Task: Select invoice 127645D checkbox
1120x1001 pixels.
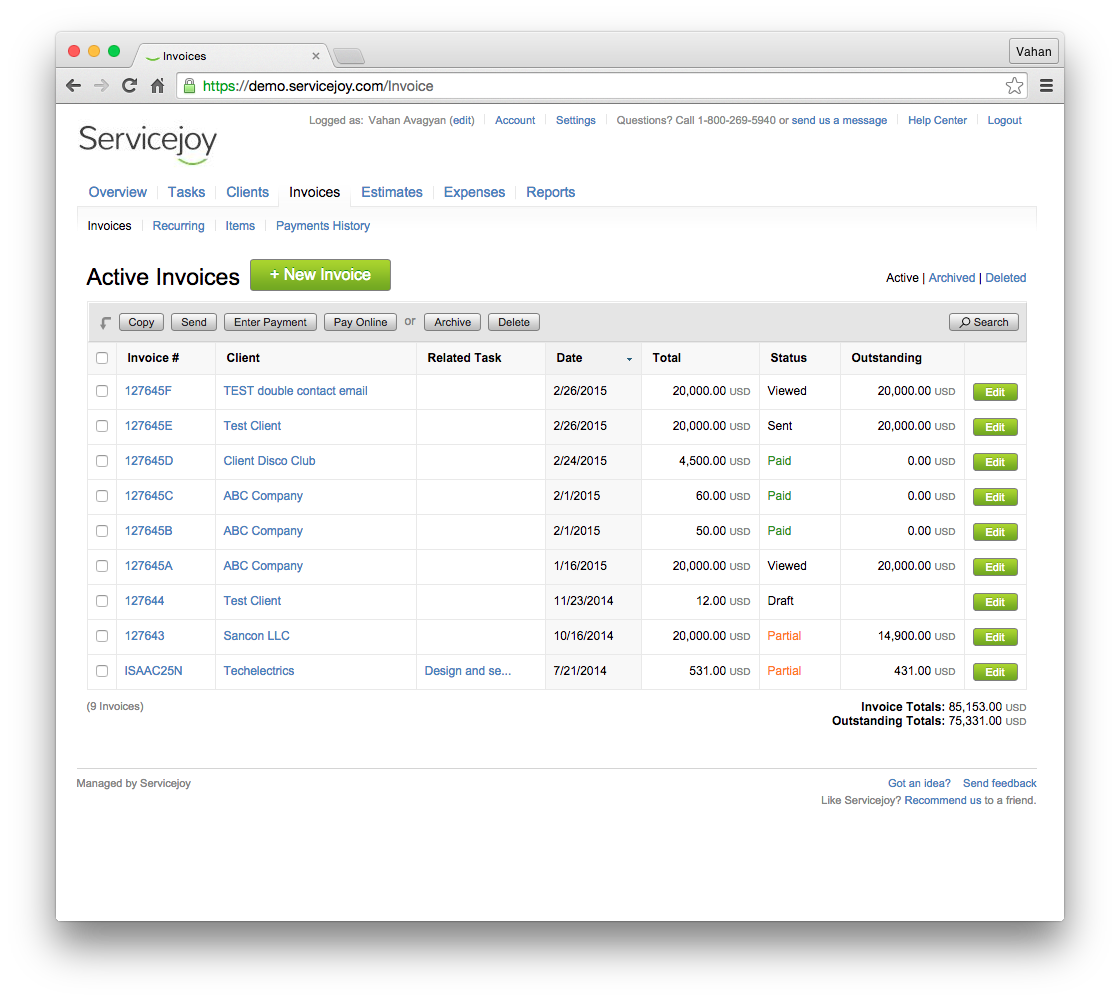Action: [x=102, y=461]
